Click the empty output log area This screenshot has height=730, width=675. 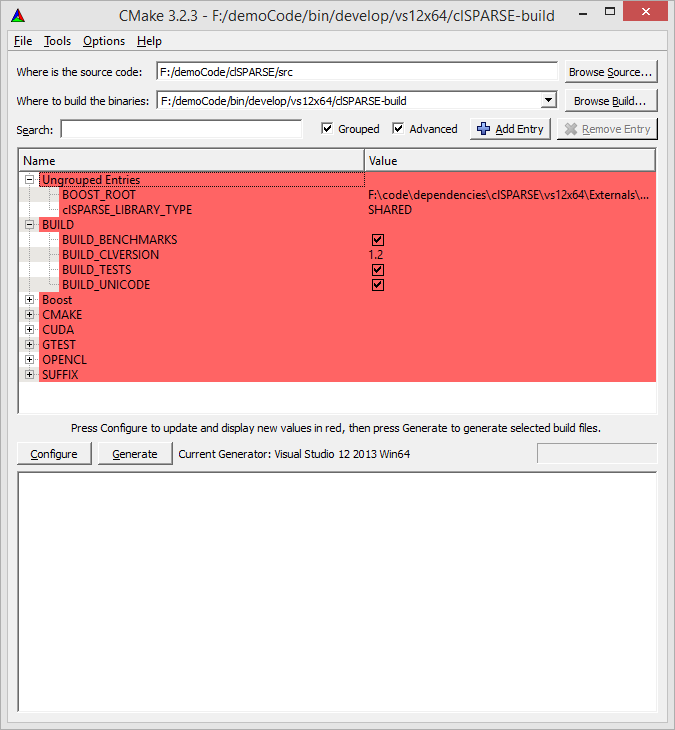(338, 591)
